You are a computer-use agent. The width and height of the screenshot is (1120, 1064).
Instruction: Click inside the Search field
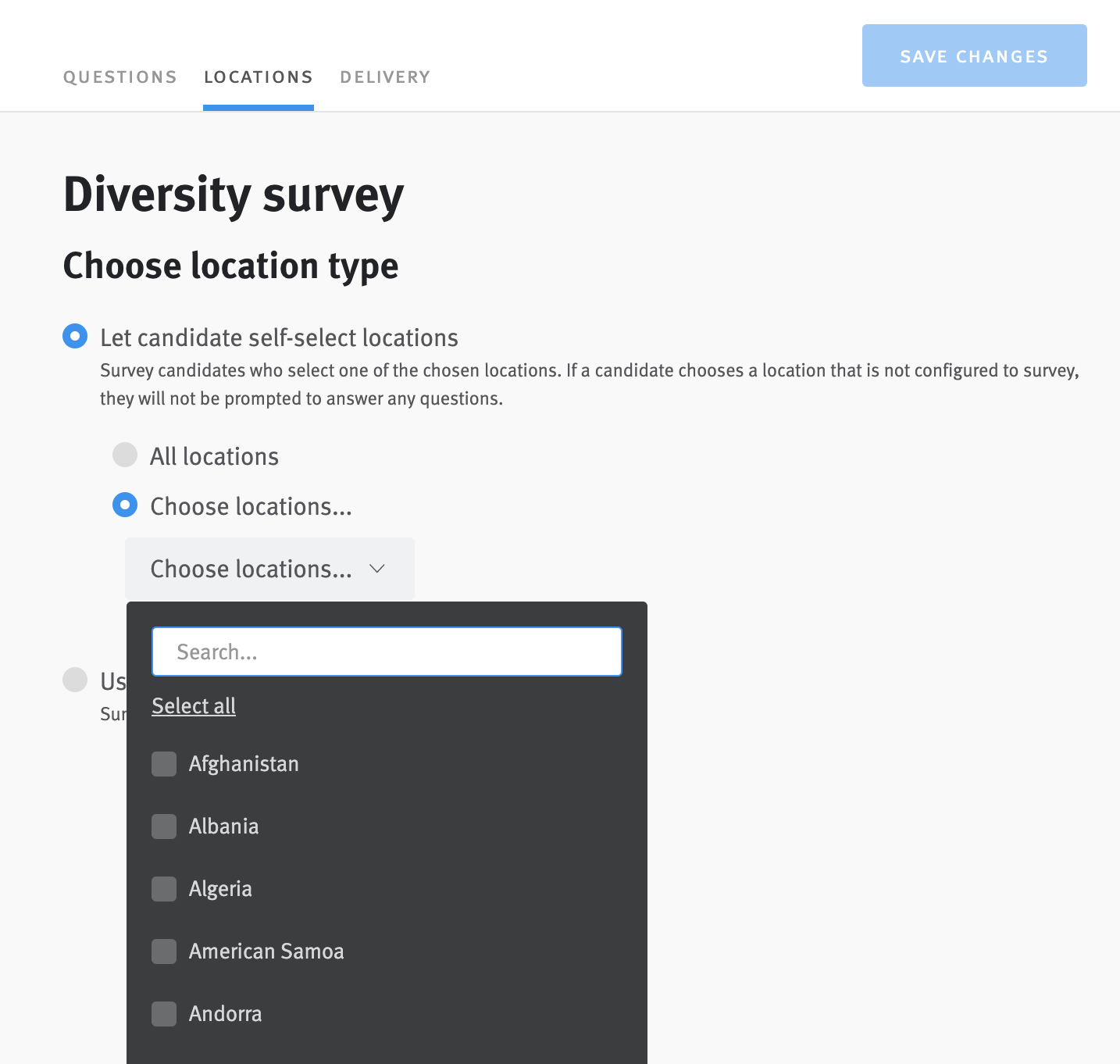pyautogui.click(x=387, y=651)
